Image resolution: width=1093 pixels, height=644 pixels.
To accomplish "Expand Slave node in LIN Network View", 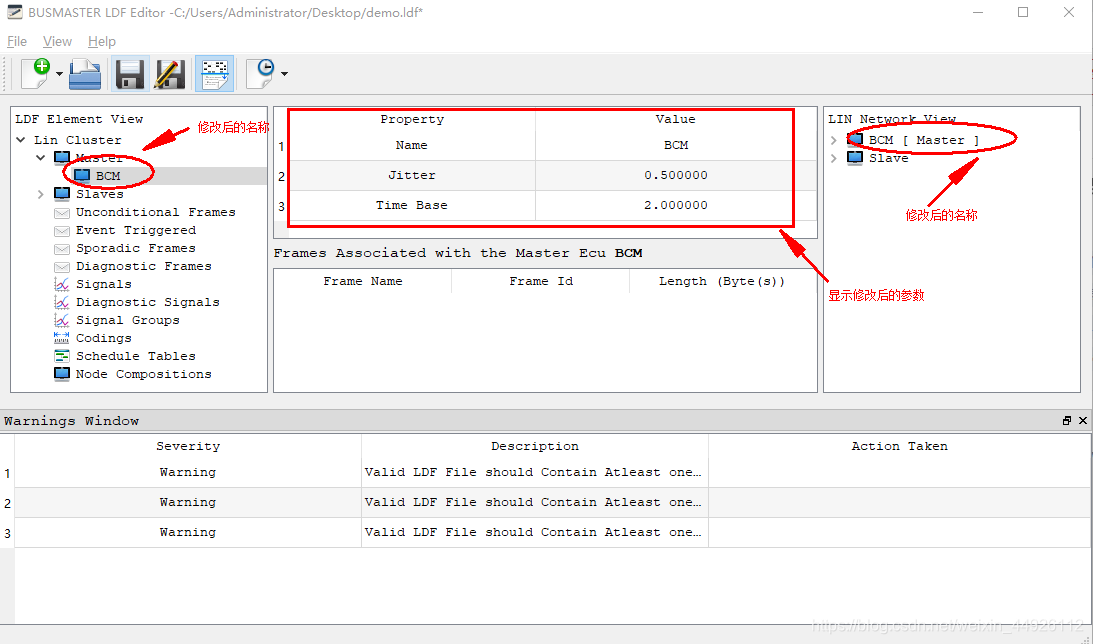I will tap(834, 158).
